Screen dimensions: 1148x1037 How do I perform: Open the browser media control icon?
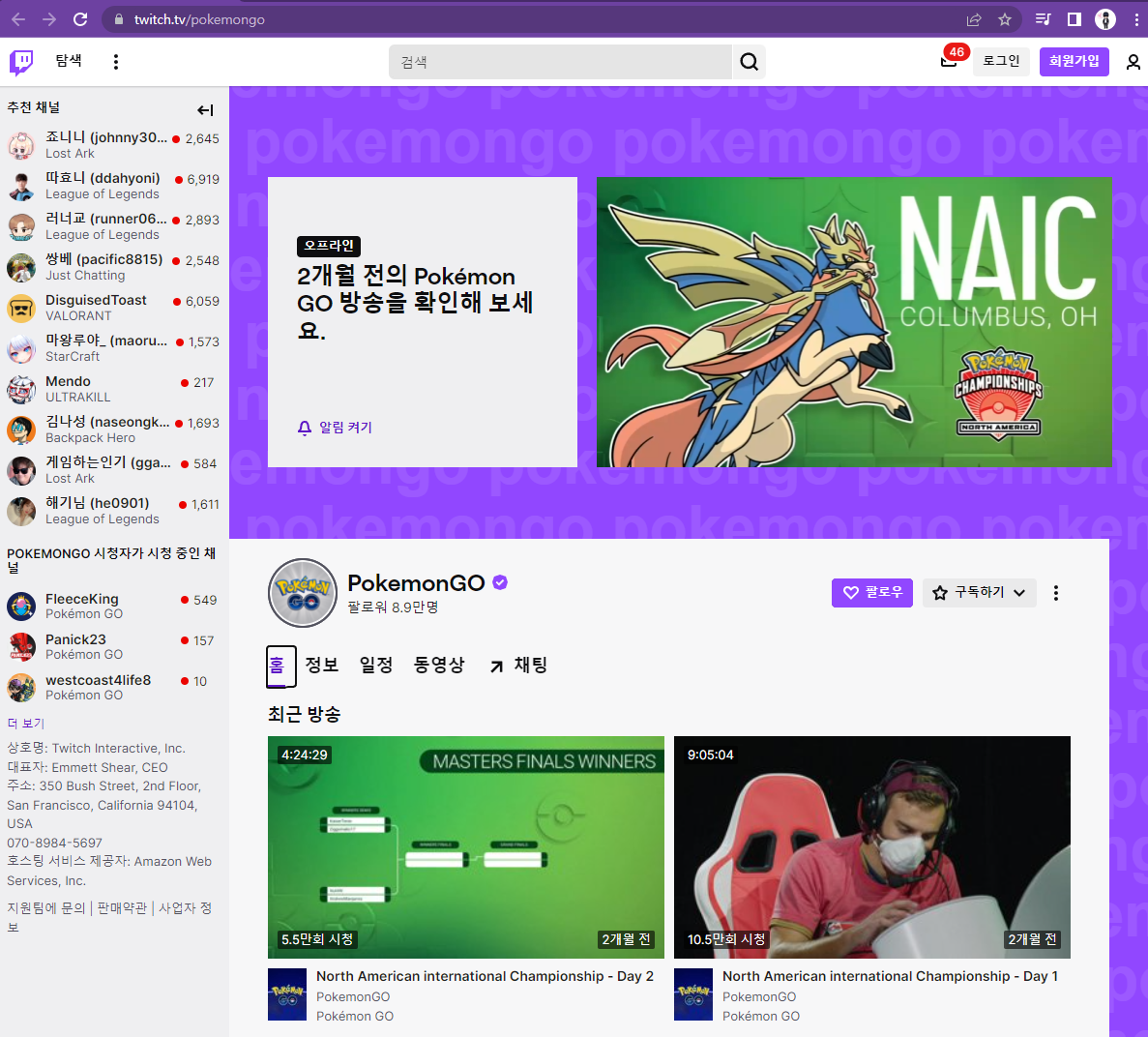click(1044, 19)
